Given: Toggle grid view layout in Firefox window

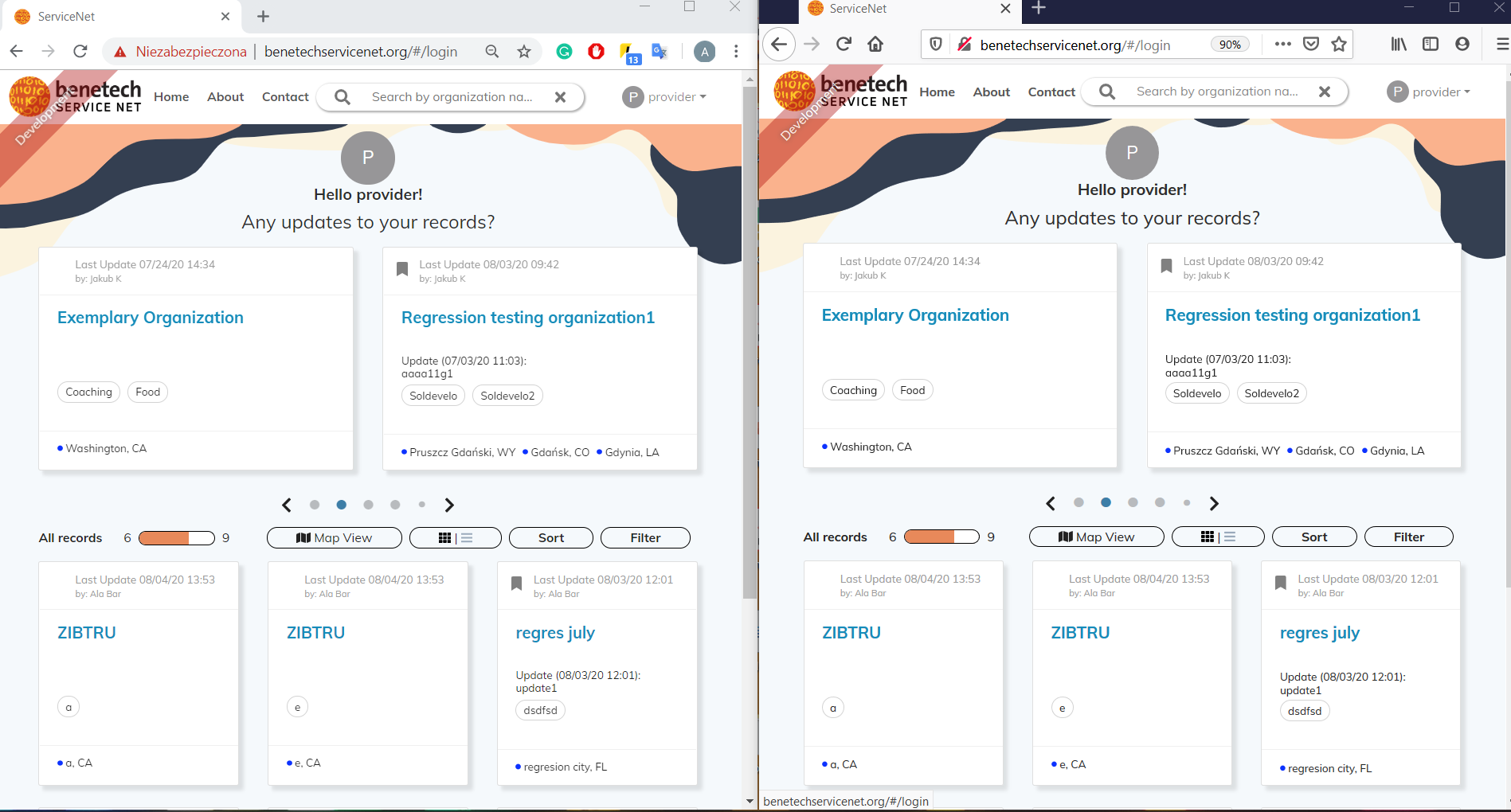Looking at the screenshot, I should pyautogui.click(x=1208, y=537).
